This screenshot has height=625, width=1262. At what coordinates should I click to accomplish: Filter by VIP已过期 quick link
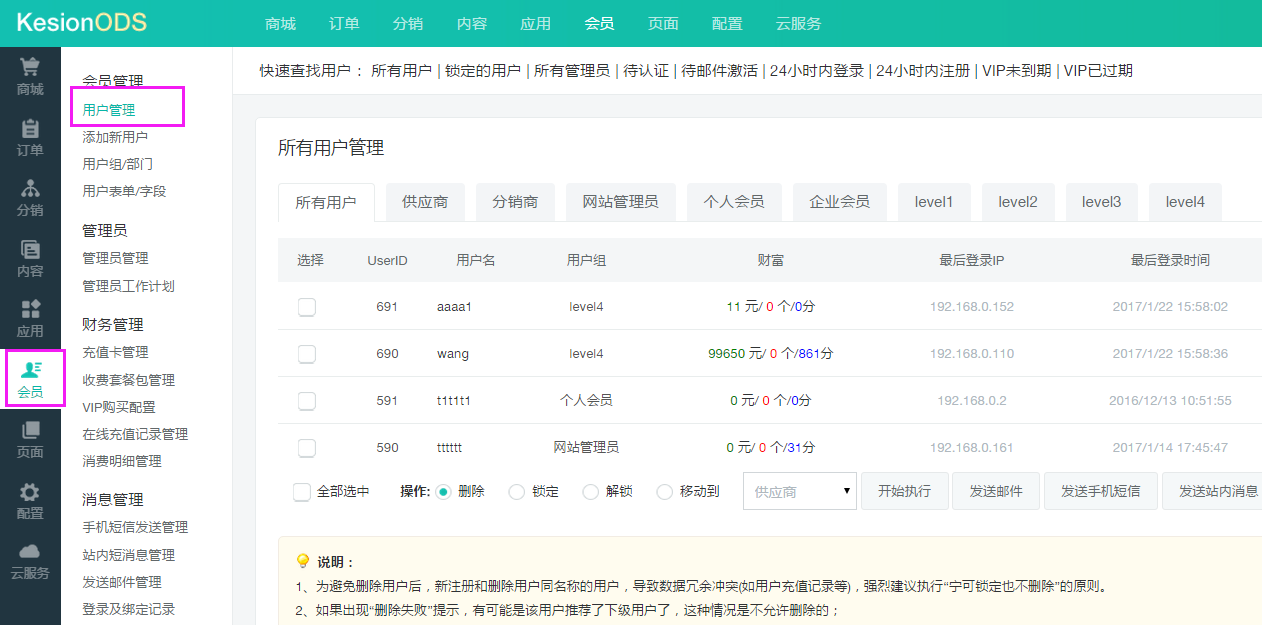[1098, 71]
